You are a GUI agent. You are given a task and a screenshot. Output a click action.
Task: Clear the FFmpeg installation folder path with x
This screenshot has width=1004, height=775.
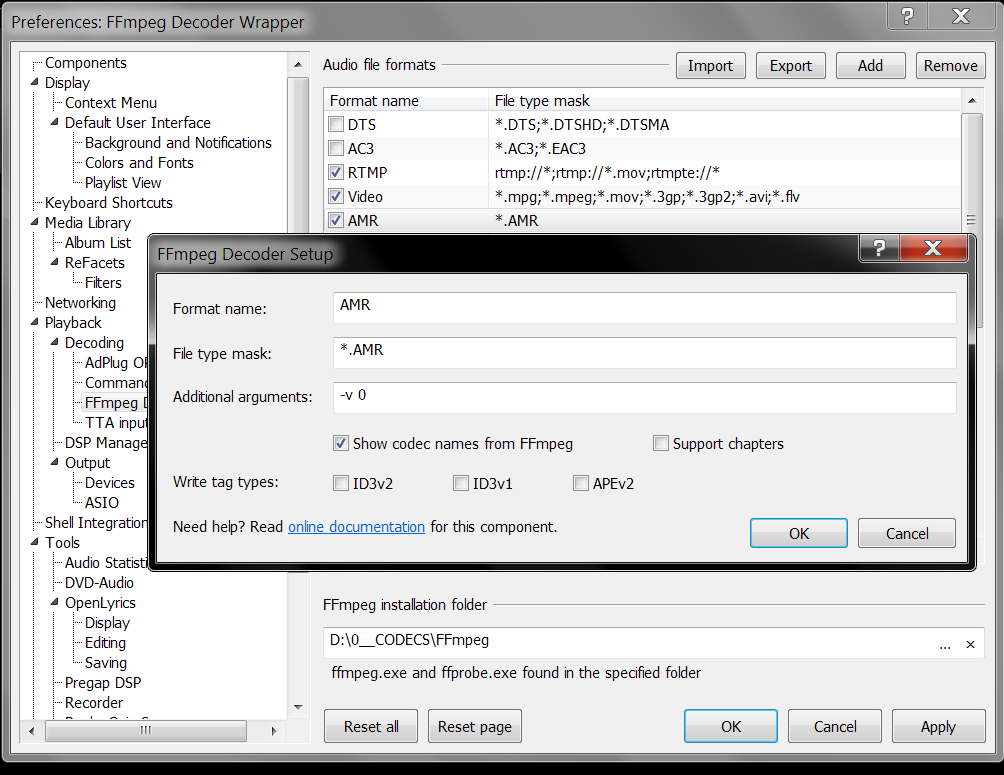pyautogui.click(x=970, y=645)
